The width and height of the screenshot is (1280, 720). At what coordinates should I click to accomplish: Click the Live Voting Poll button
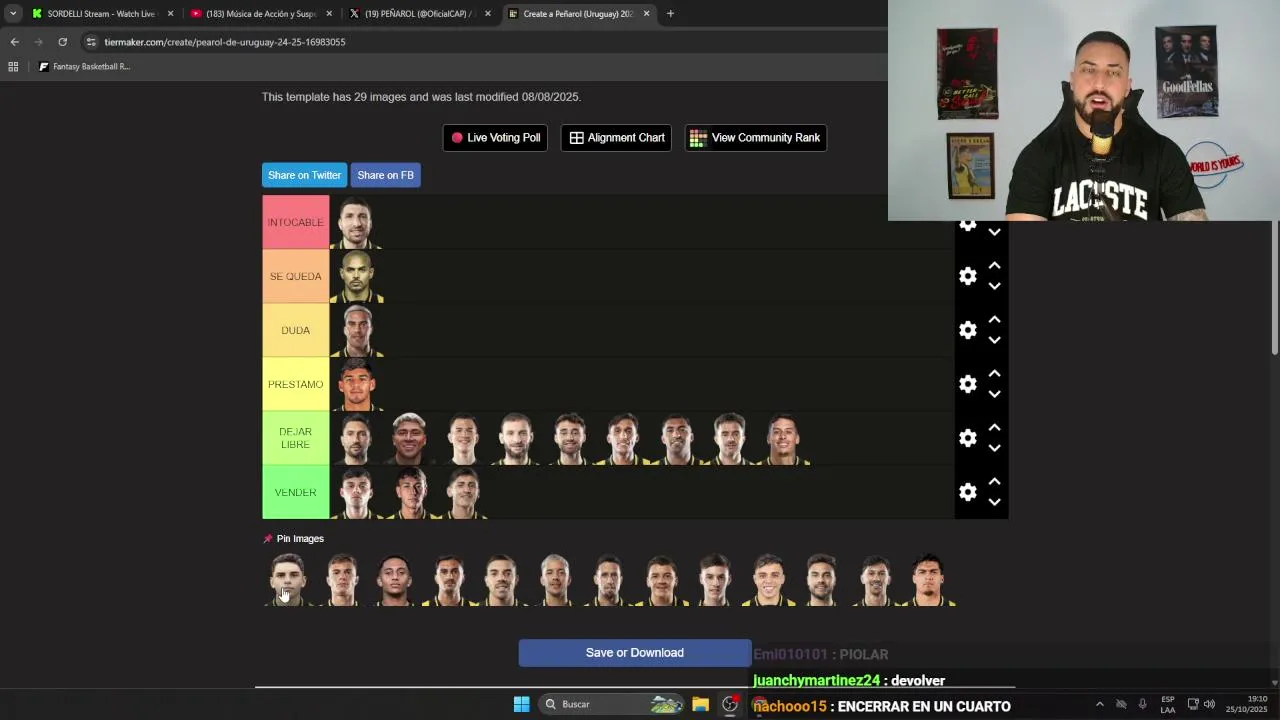point(495,138)
